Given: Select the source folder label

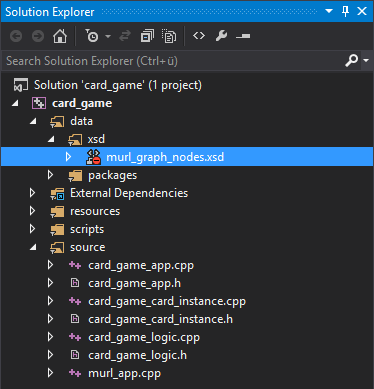Looking at the screenshot, I should [88, 247].
